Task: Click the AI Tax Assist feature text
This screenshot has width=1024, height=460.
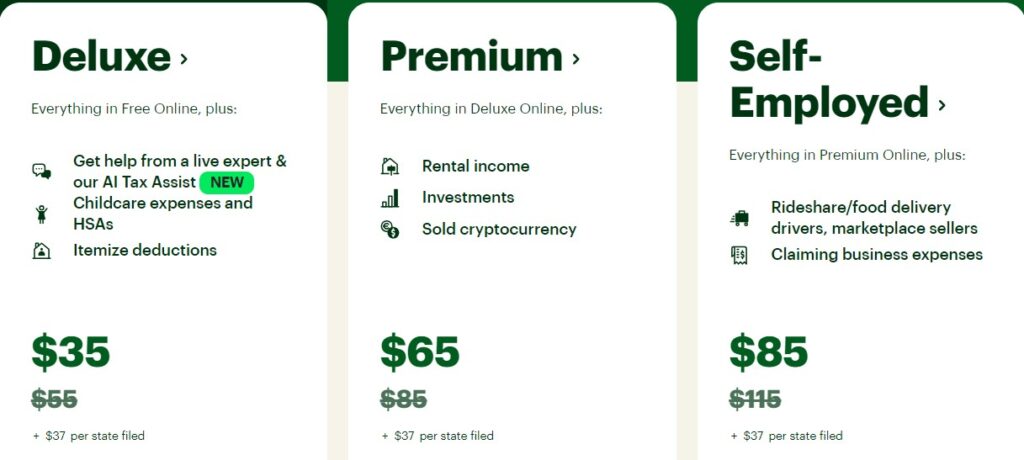Action: click(134, 182)
